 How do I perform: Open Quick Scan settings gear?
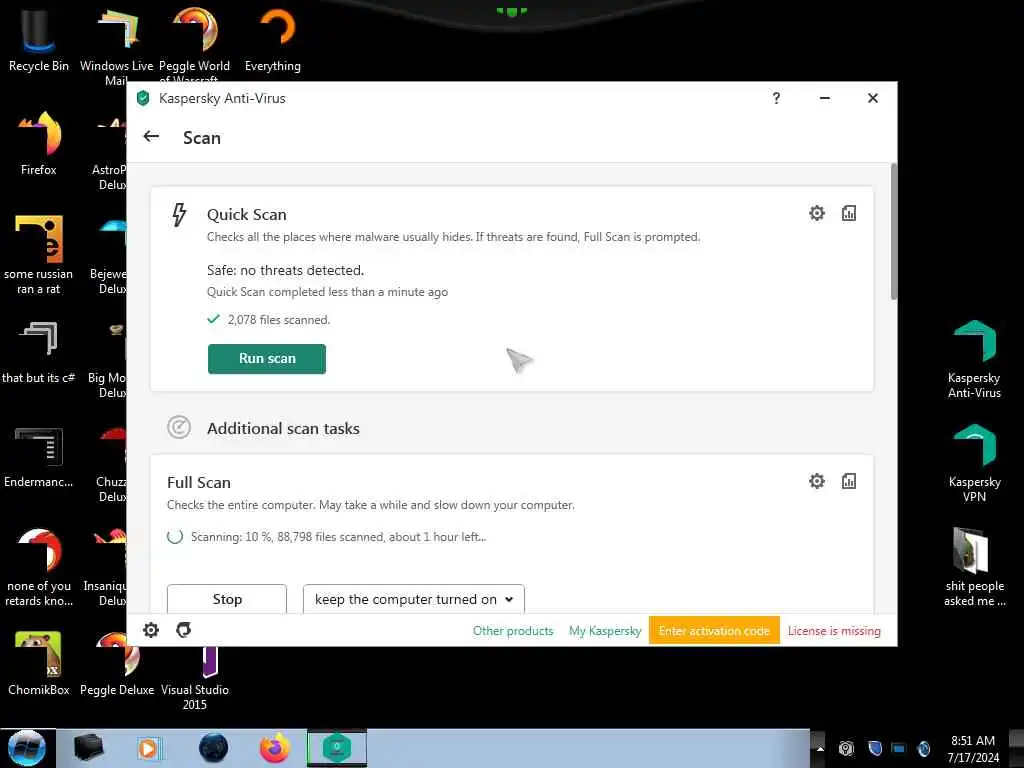coord(816,213)
